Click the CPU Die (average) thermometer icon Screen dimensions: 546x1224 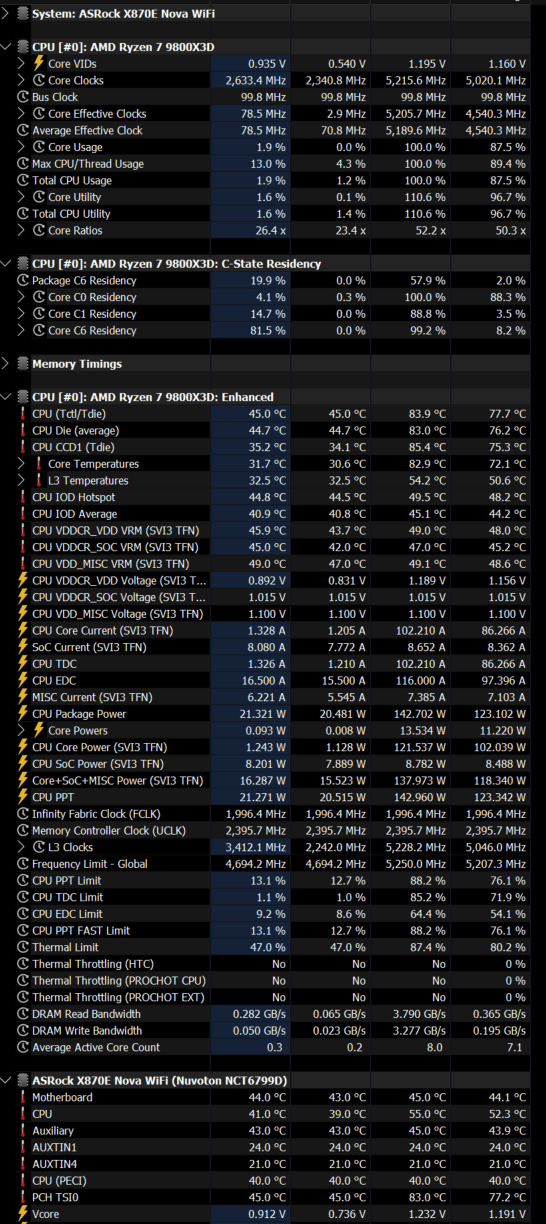[23, 430]
